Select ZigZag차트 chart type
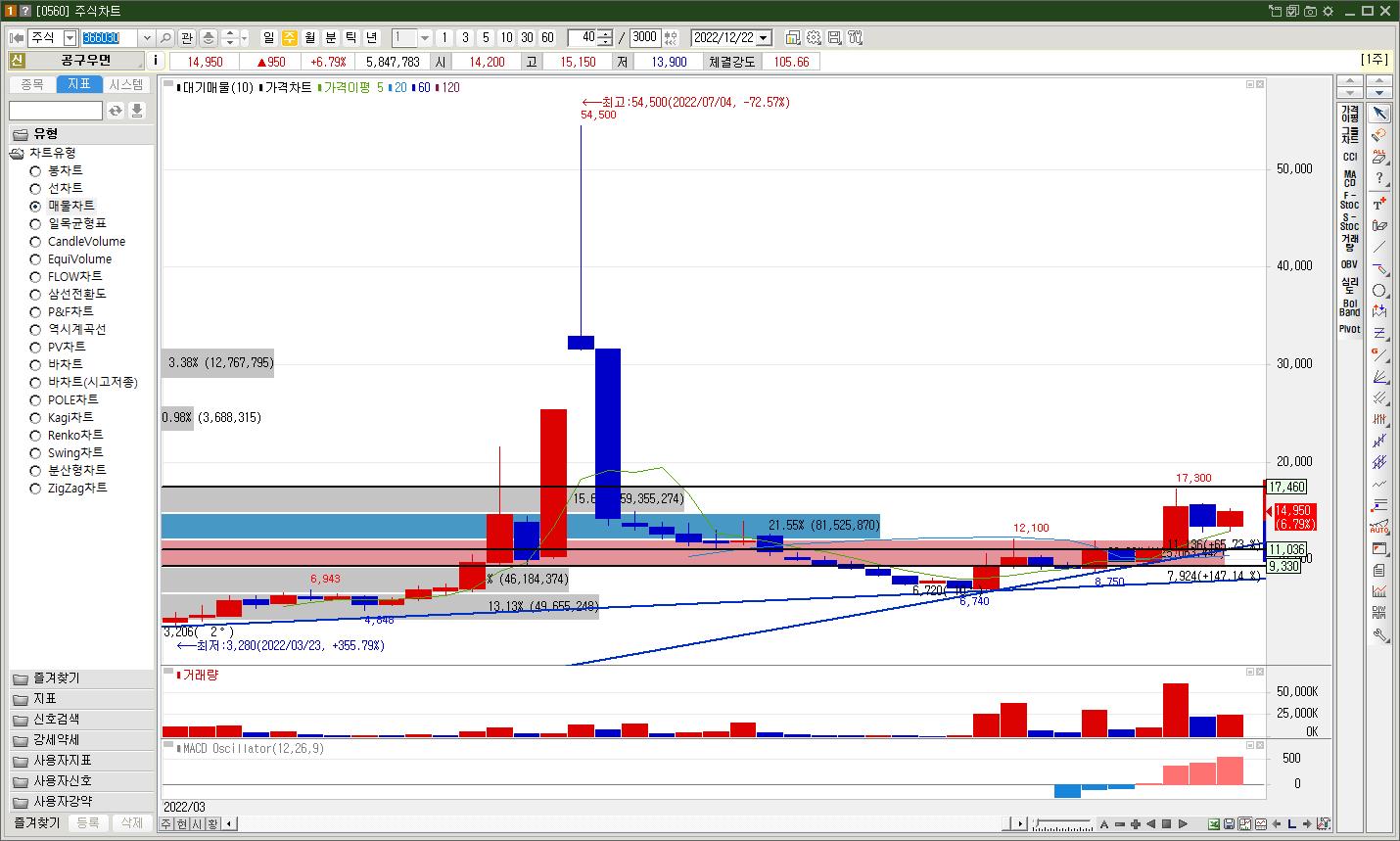Screen dimensions: 1400x841 click(x=69, y=488)
